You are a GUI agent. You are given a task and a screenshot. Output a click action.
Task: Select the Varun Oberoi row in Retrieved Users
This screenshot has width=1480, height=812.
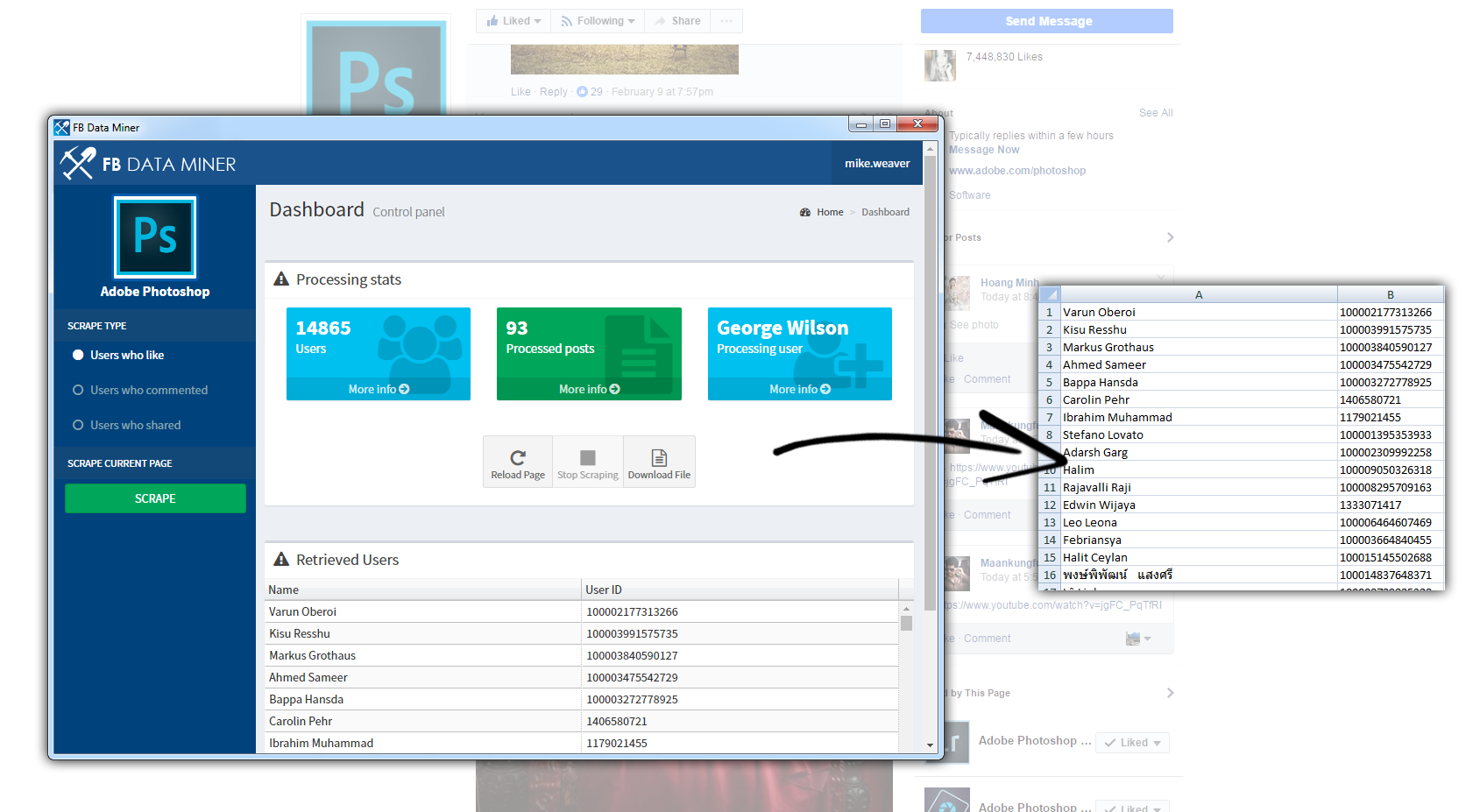coord(582,611)
